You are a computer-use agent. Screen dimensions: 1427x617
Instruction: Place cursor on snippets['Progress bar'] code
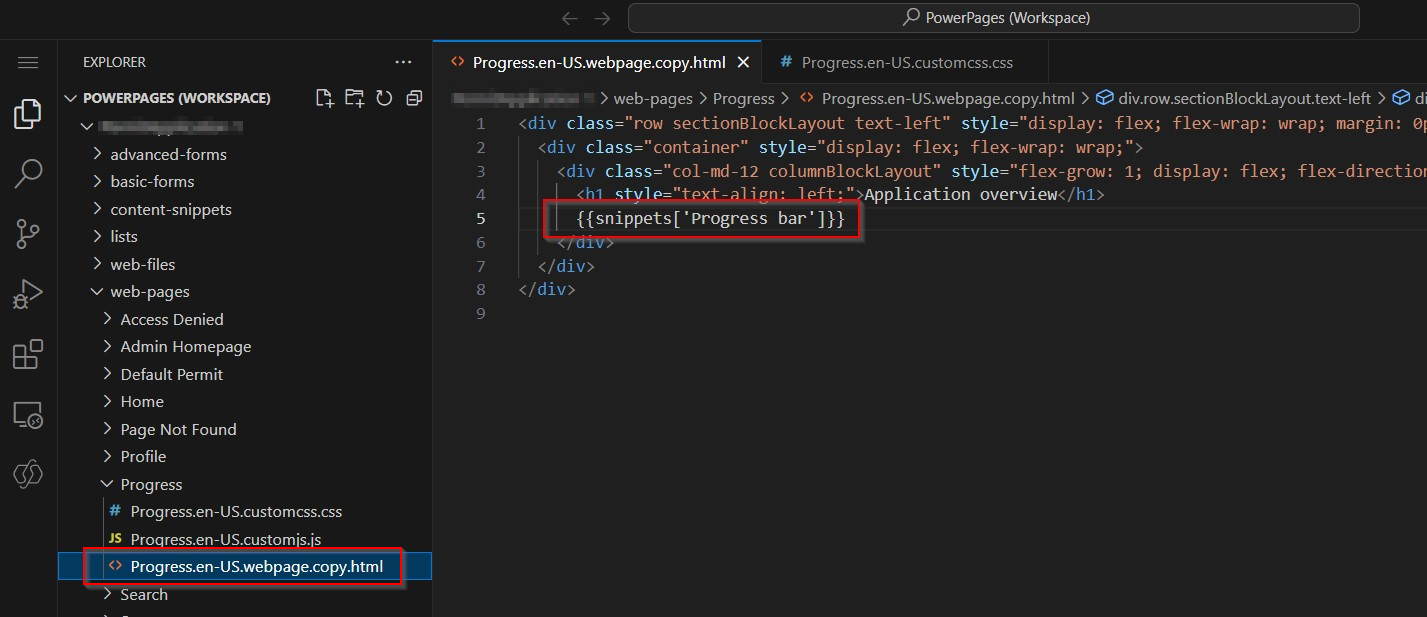[711, 218]
